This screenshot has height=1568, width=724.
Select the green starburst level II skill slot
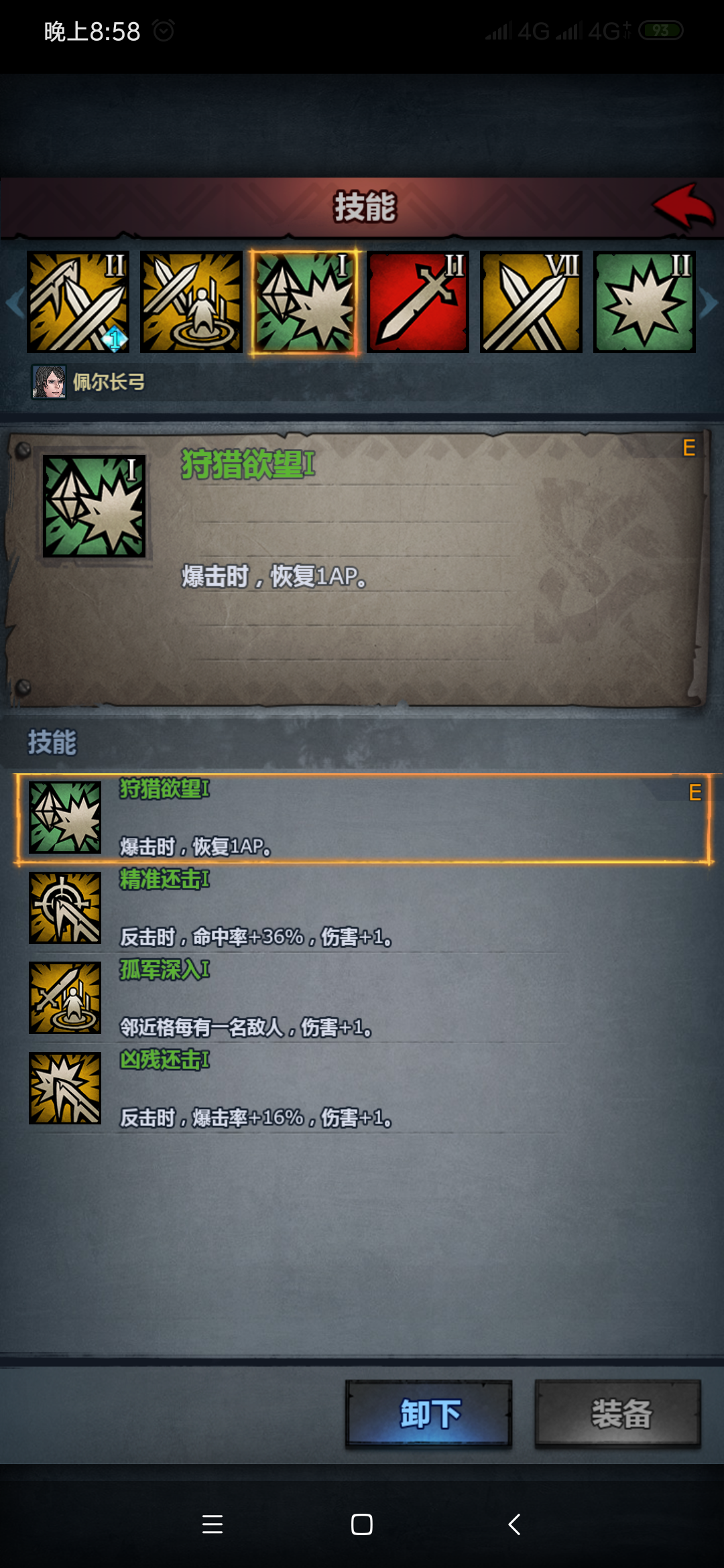tap(644, 302)
